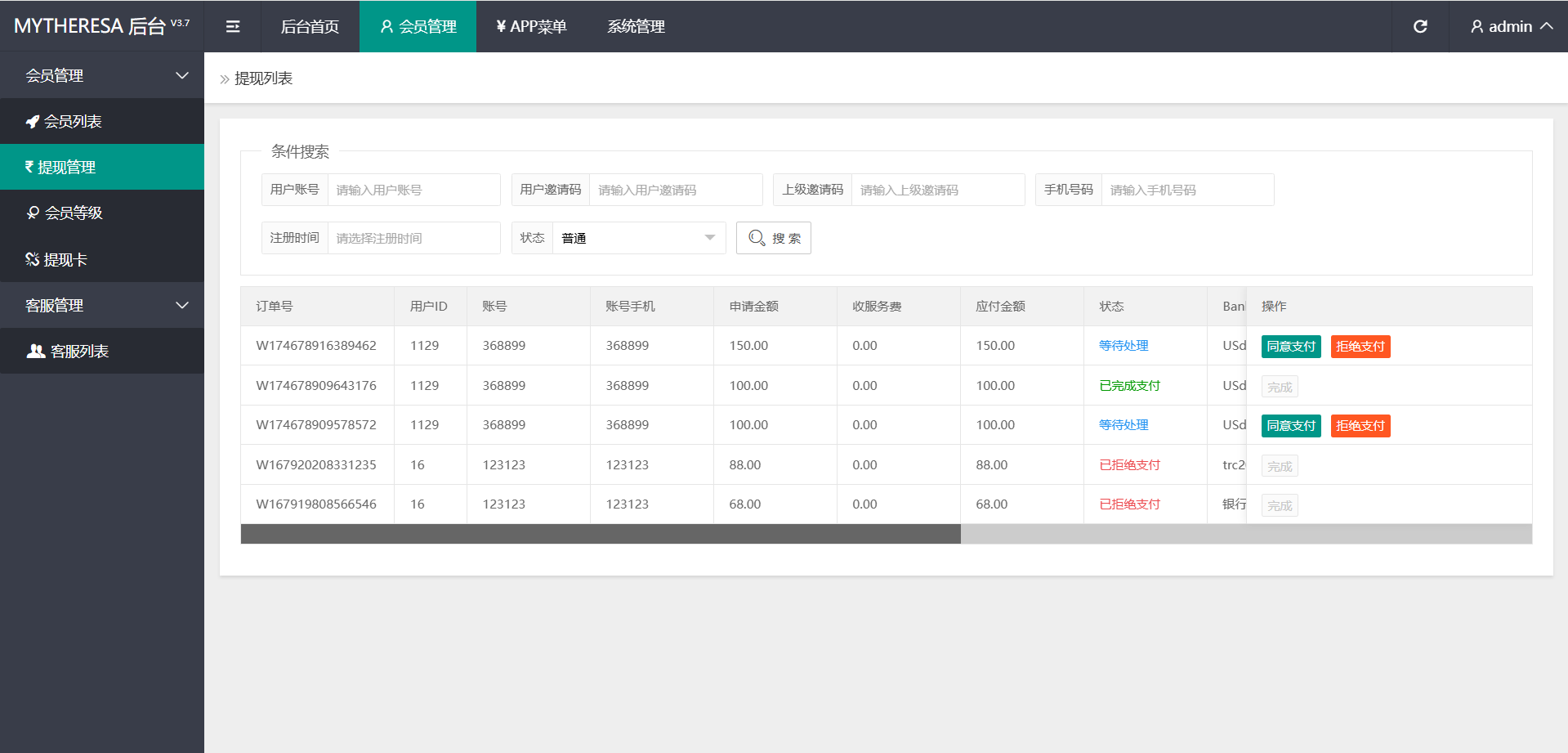Click the table horizontal scrollbar thumb
Screen dimensions: 1568x753
click(601, 535)
